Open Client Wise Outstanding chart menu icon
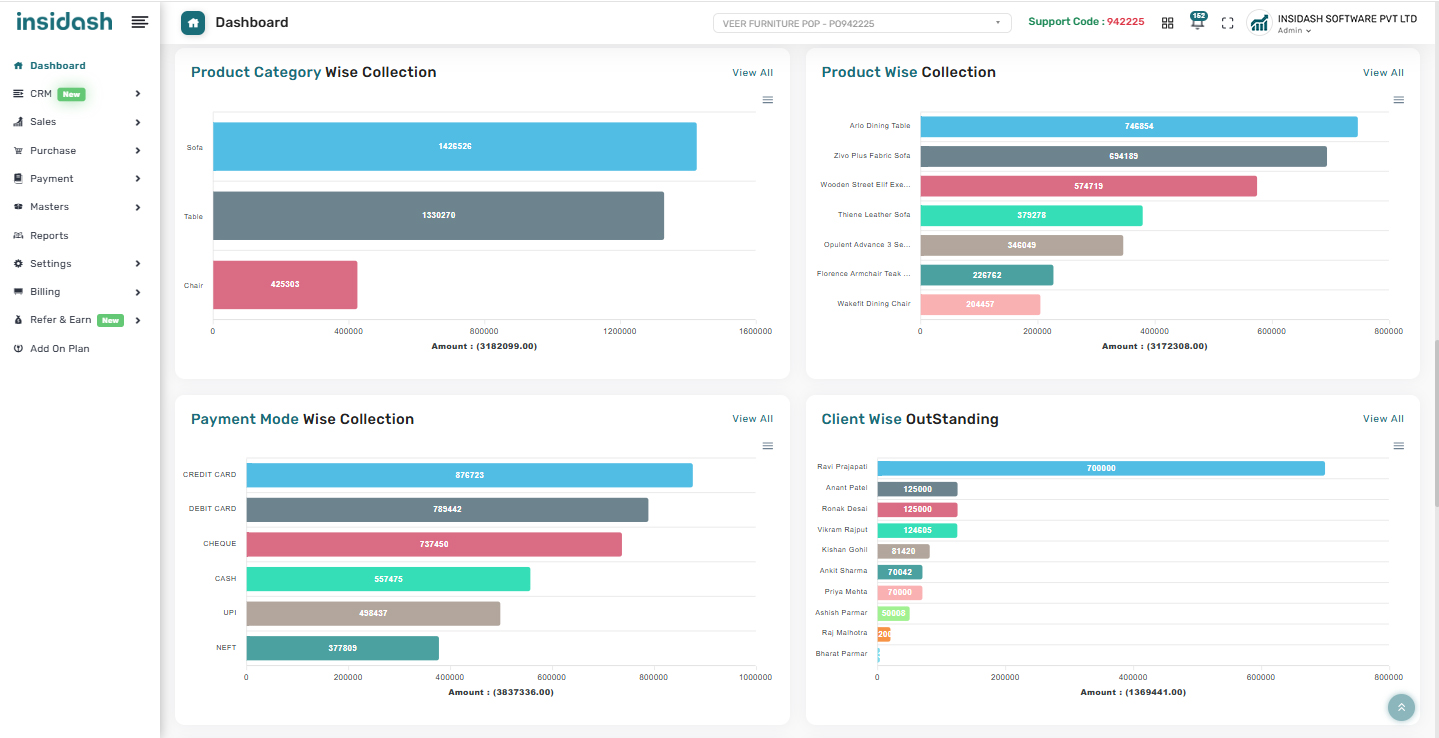The image size is (1439, 738). (x=1399, y=446)
